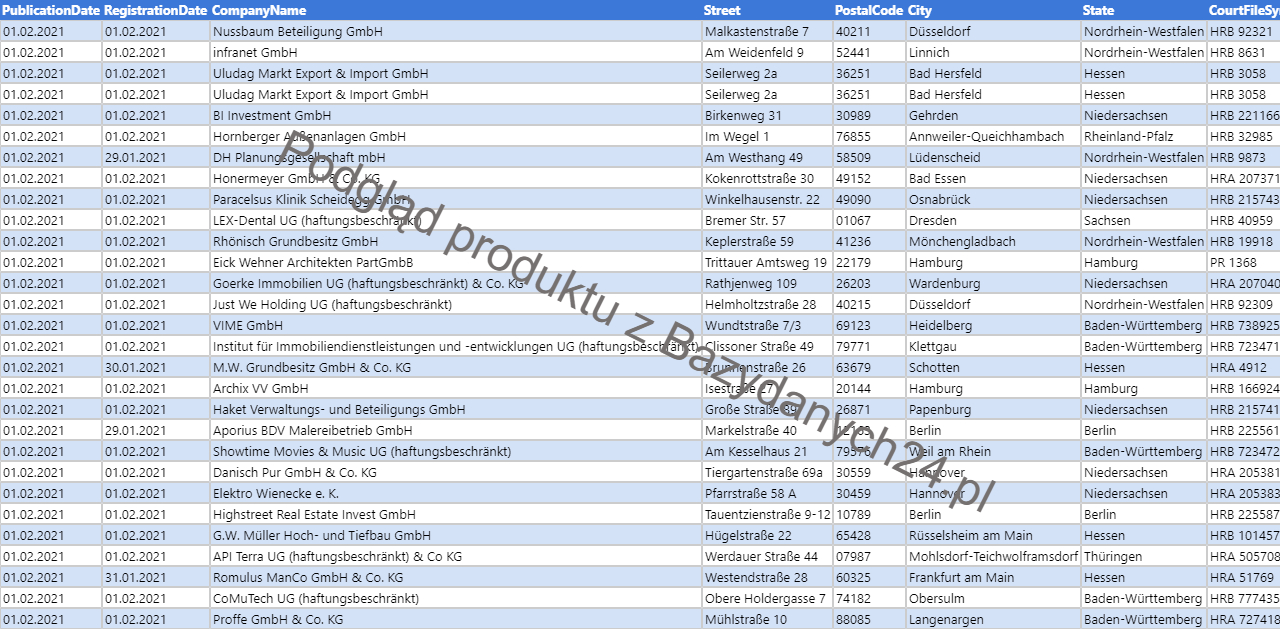Click street cell Bremer Str. 57
The width and height of the screenshot is (1280, 630).
(x=767, y=220)
